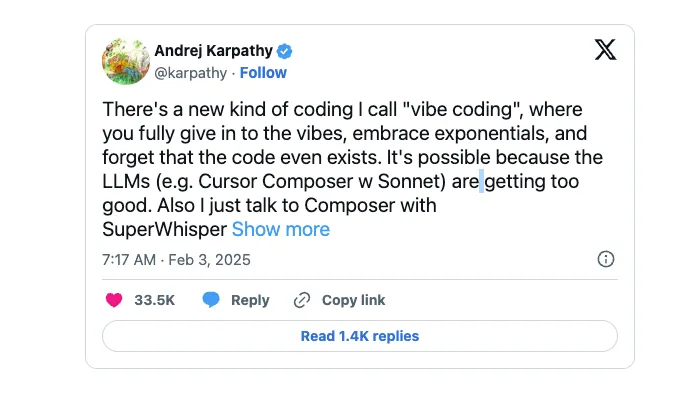Open Andrej Karpathy's profile picture
Screen dimensions: 688x398
point(126,61)
